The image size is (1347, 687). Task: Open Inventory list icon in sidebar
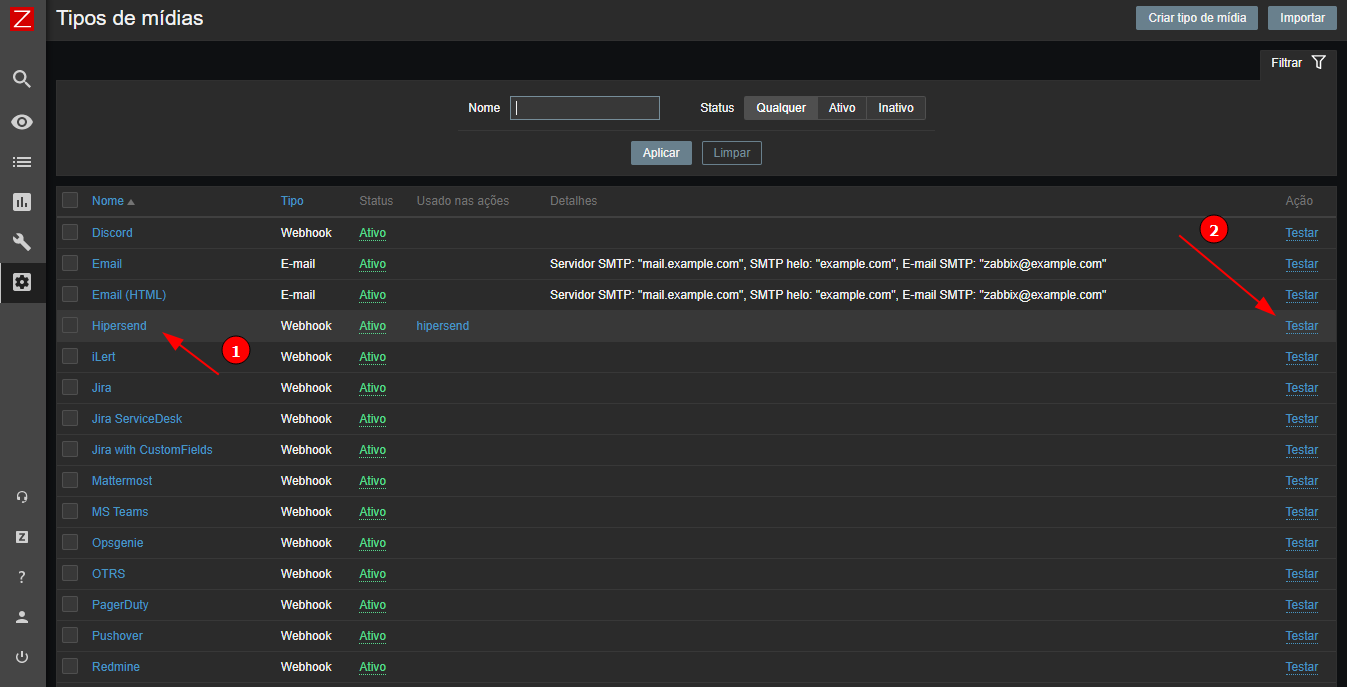coord(22,162)
